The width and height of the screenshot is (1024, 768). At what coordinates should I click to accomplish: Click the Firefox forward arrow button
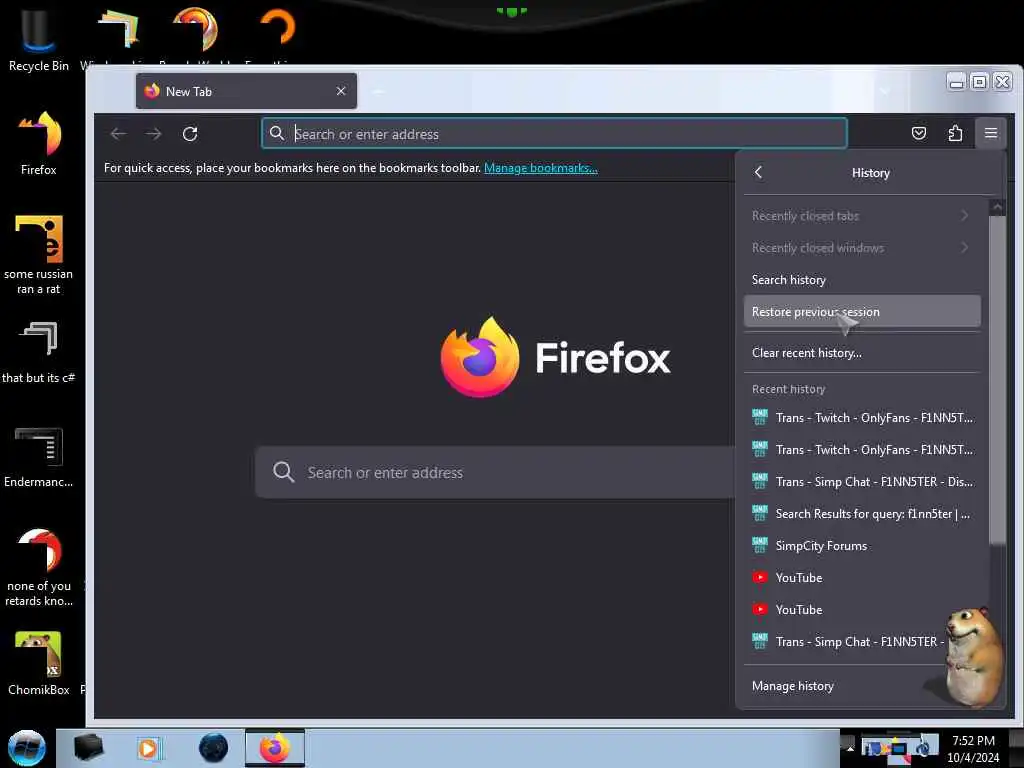coord(153,134)
